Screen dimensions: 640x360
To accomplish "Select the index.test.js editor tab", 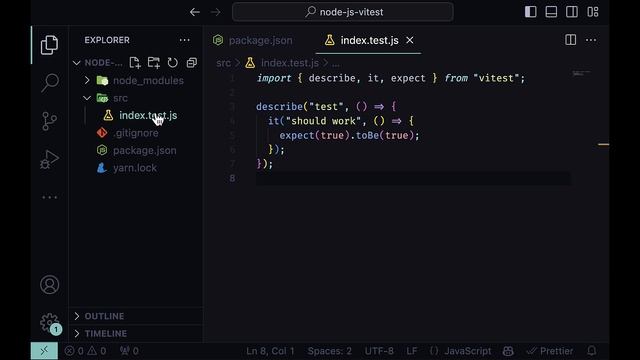I will click(x=369, y=40).
